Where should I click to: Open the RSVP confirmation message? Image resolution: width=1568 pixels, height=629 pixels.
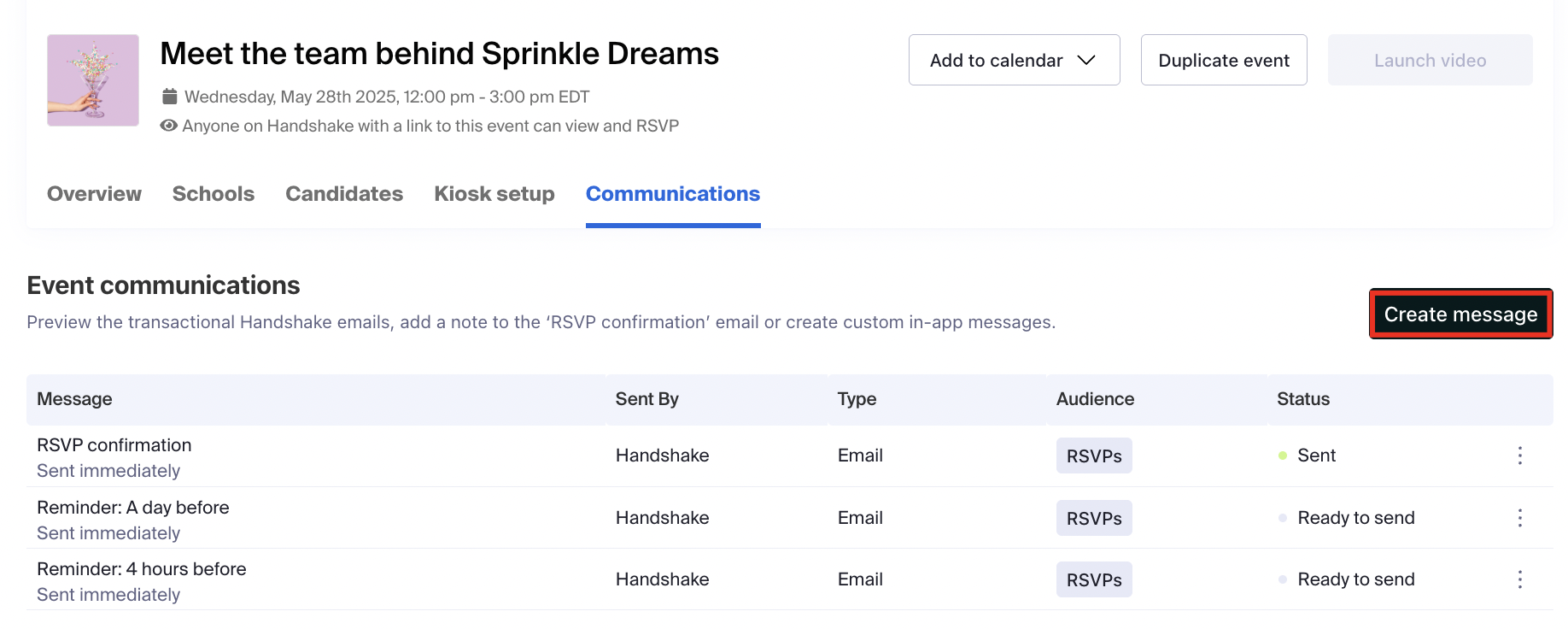coord(114,445)
